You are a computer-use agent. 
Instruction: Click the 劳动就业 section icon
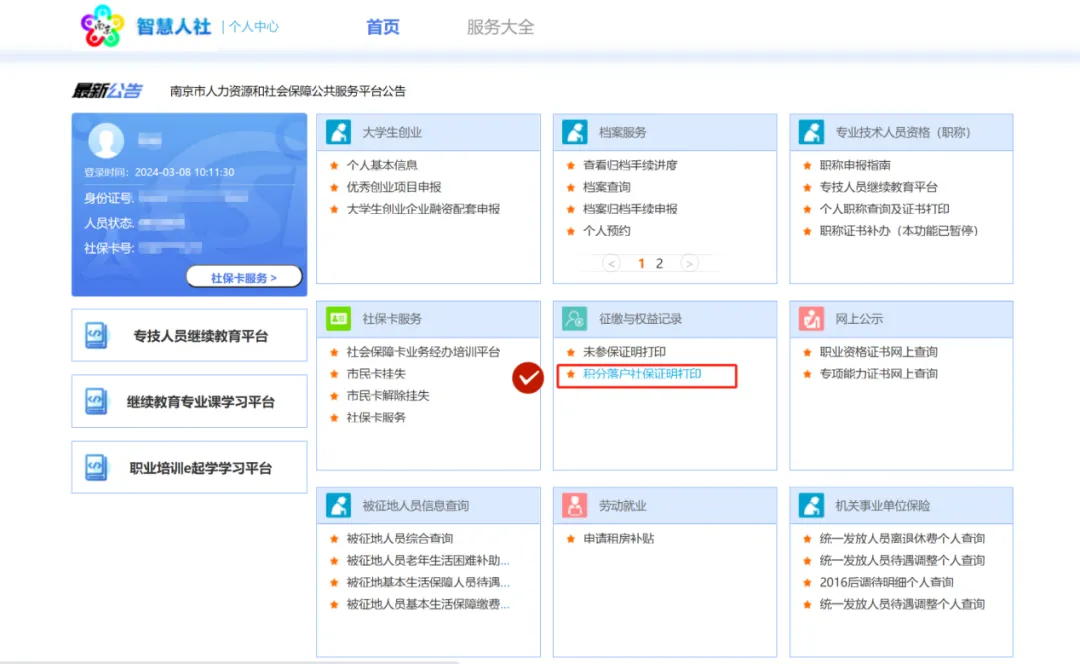pyautogui.click(x=574, y=505)
